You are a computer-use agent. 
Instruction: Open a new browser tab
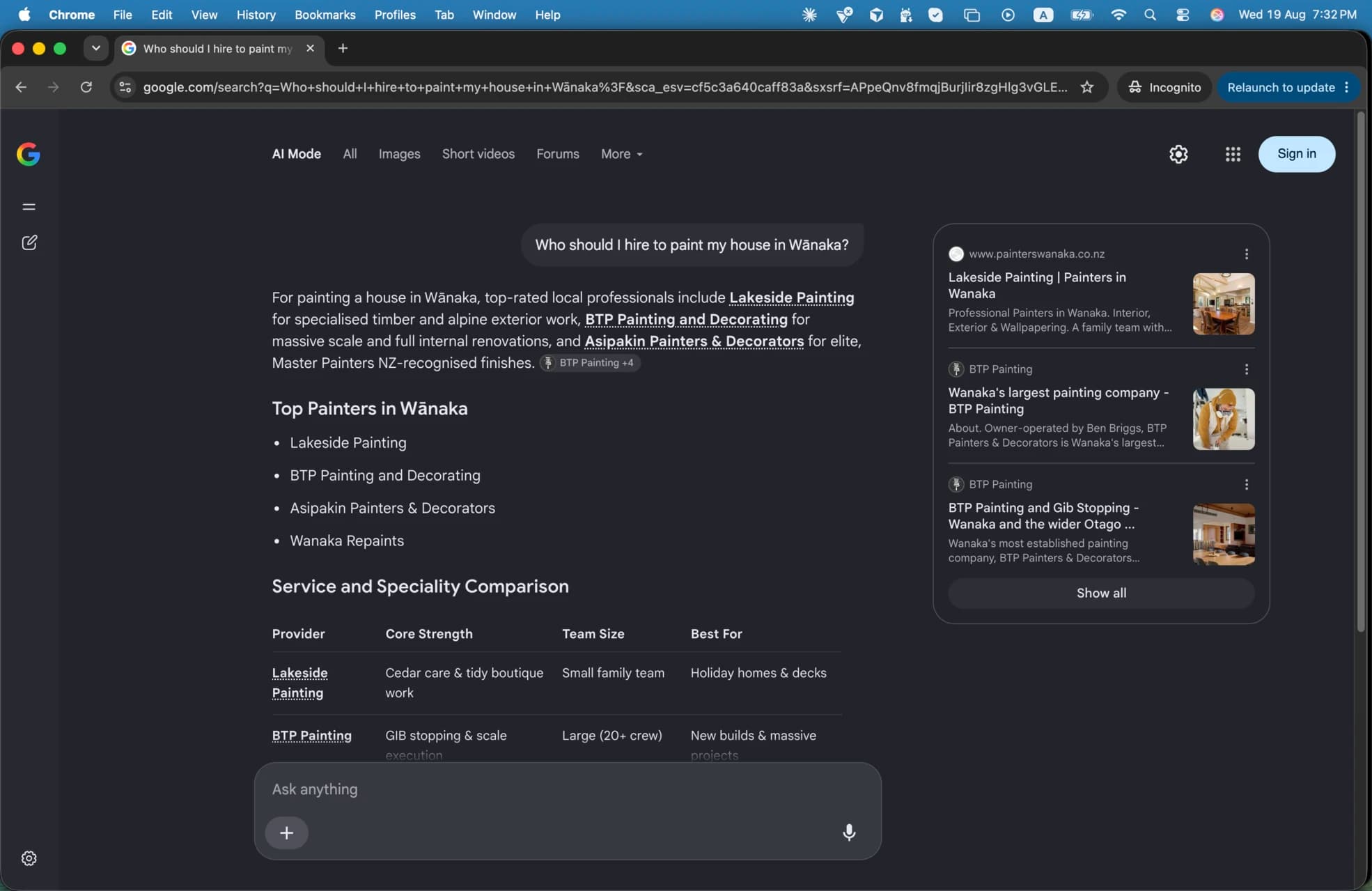tap(343, 48)
